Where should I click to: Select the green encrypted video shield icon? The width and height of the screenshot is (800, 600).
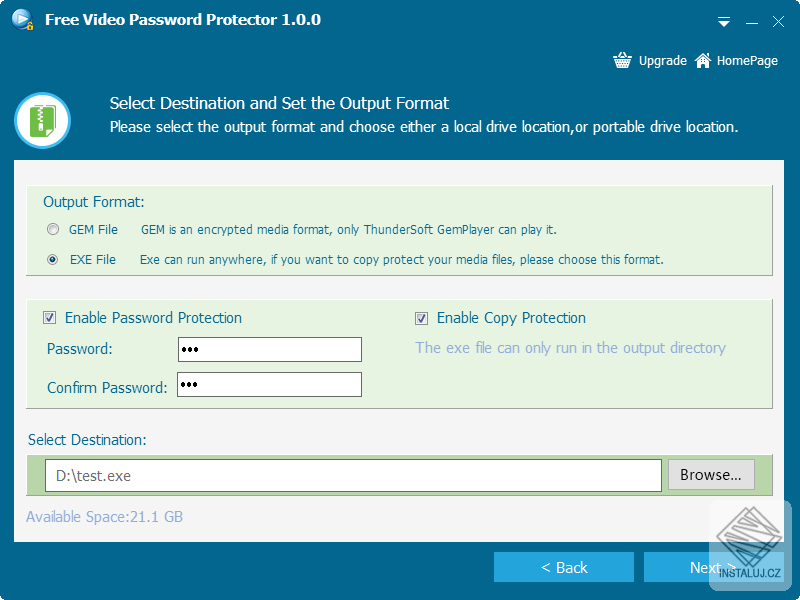click(x=42, y=120)
